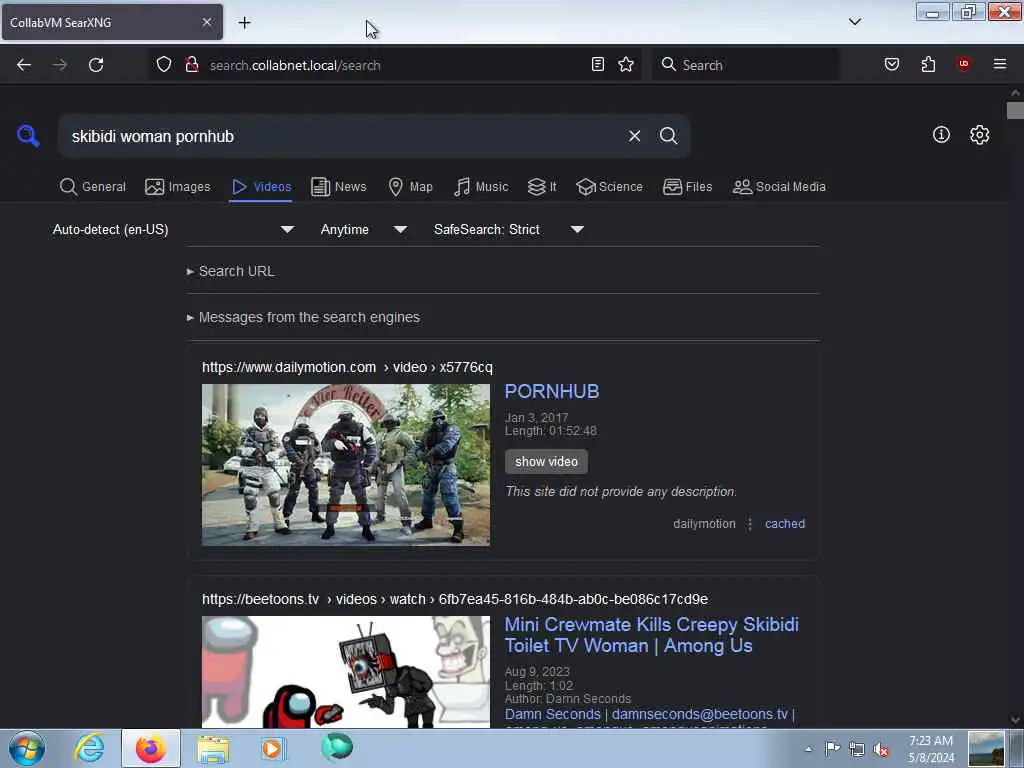Switch to the General category tab
1024x768 pixels.
pos(93,187)
